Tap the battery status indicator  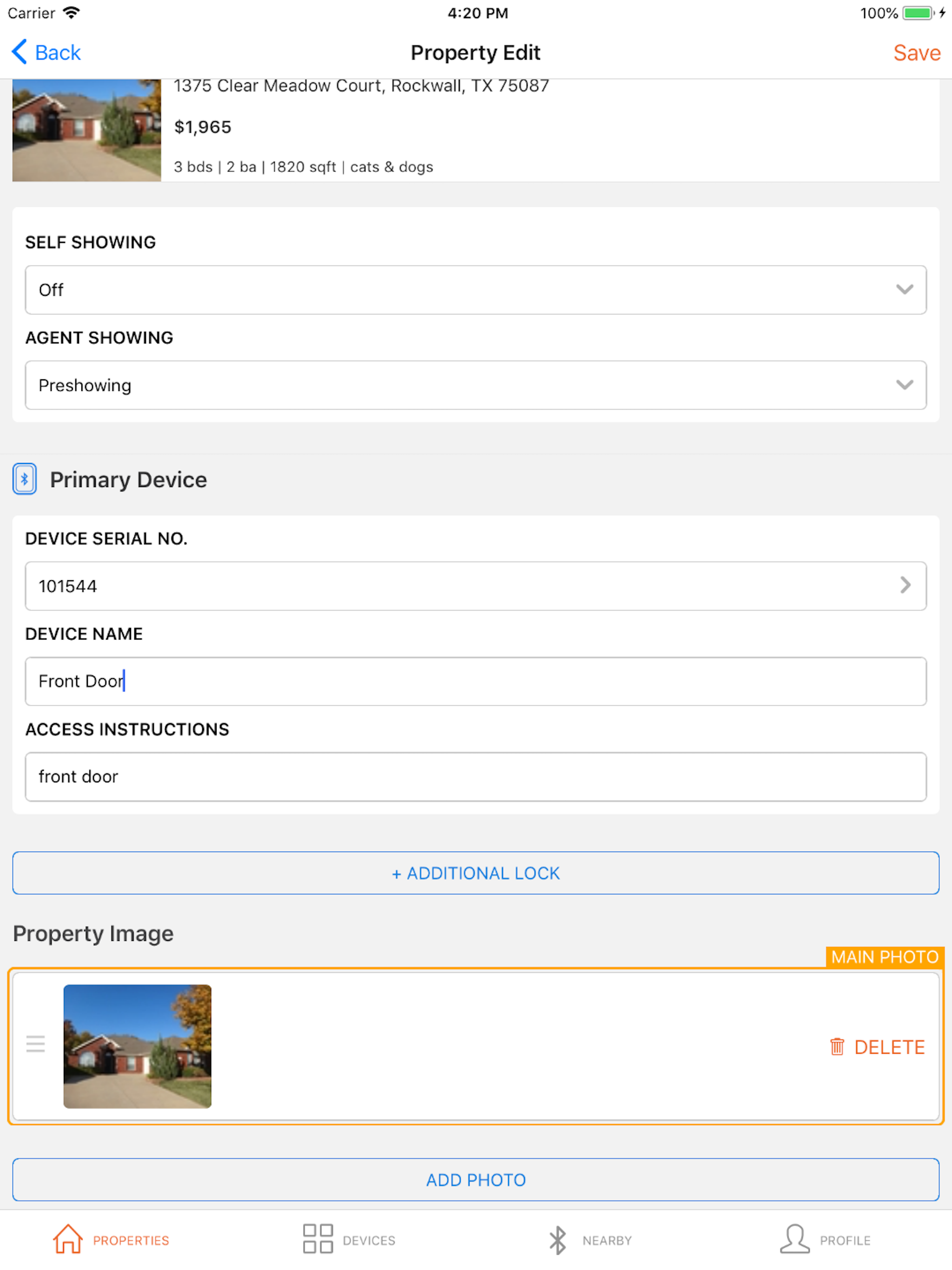918,13
